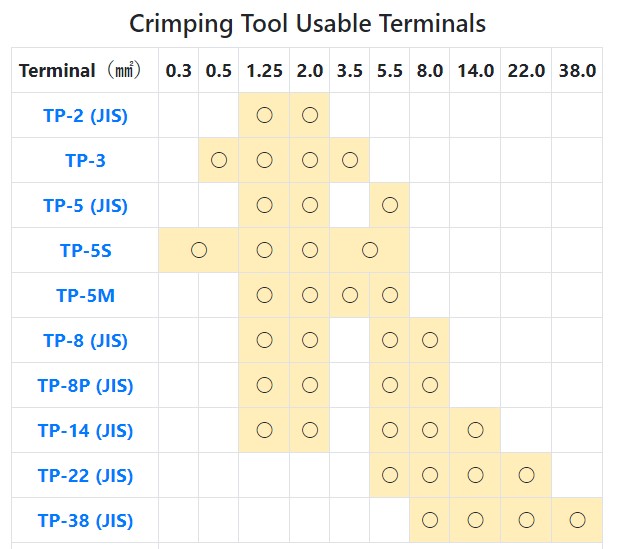
Task: Click the TP-5M row circle under 3.5
Action: 349,295
